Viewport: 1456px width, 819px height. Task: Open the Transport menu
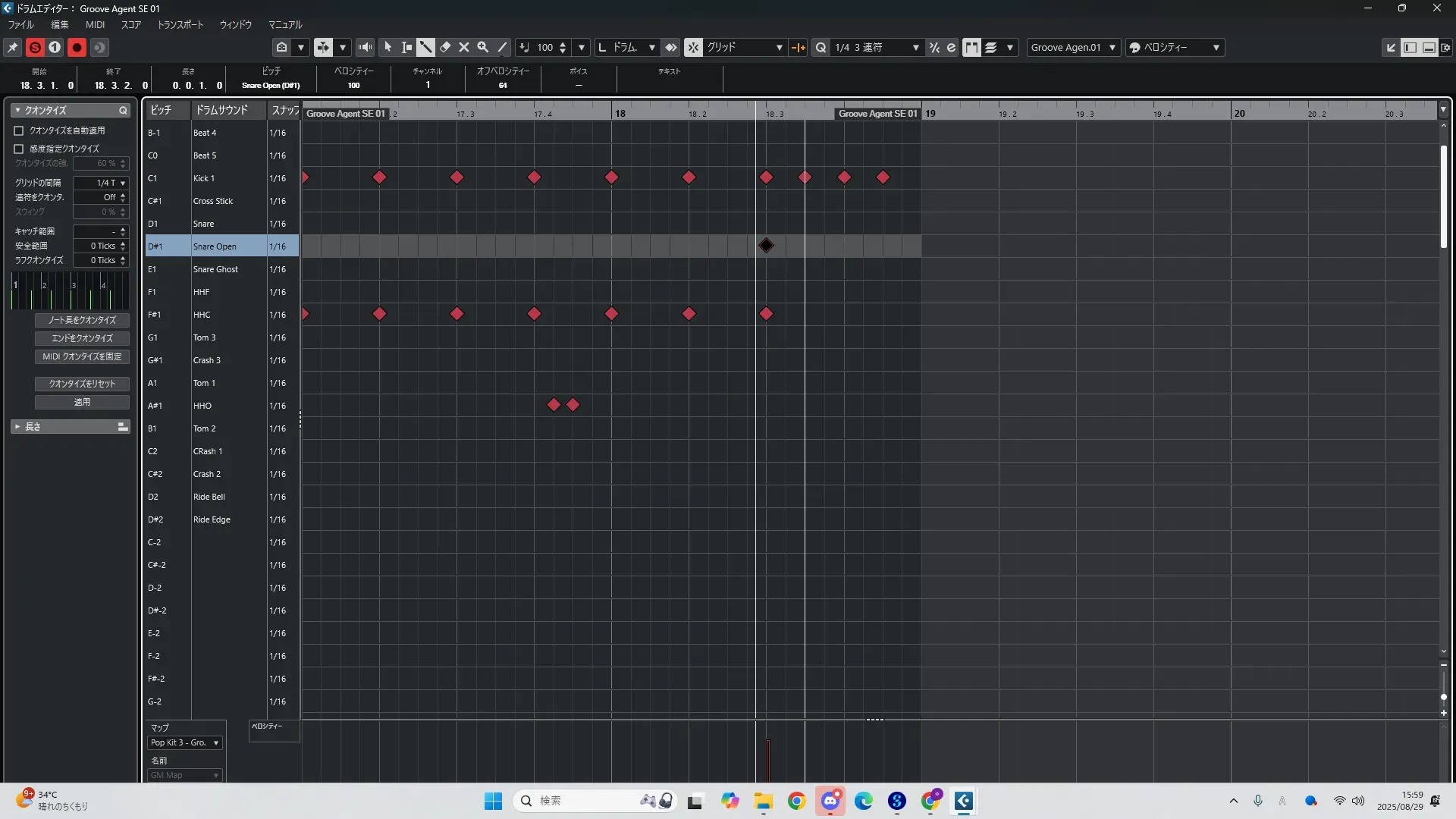180,24
